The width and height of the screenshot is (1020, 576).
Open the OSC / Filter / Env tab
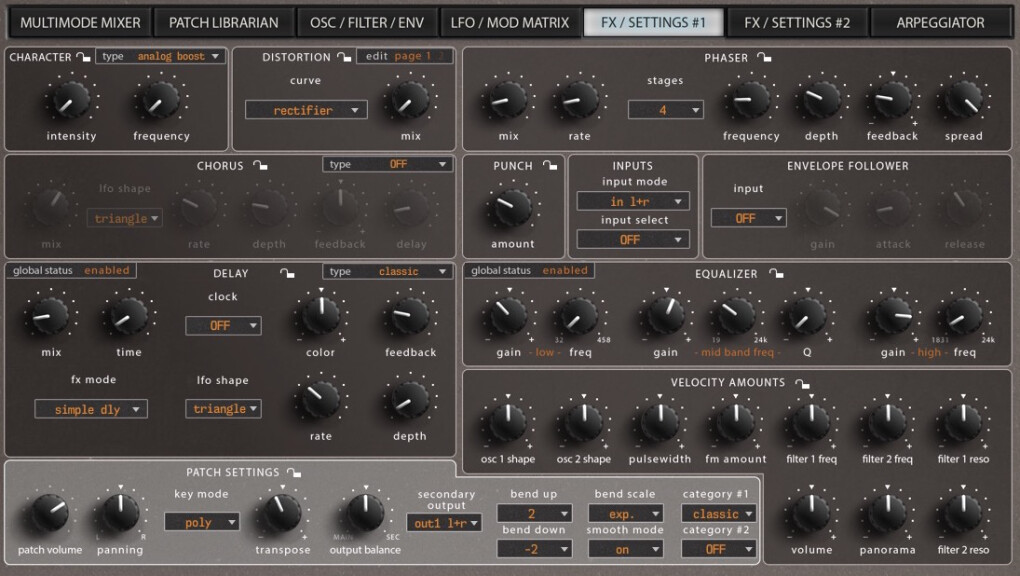pyautogui.click(x=367, y=23)
